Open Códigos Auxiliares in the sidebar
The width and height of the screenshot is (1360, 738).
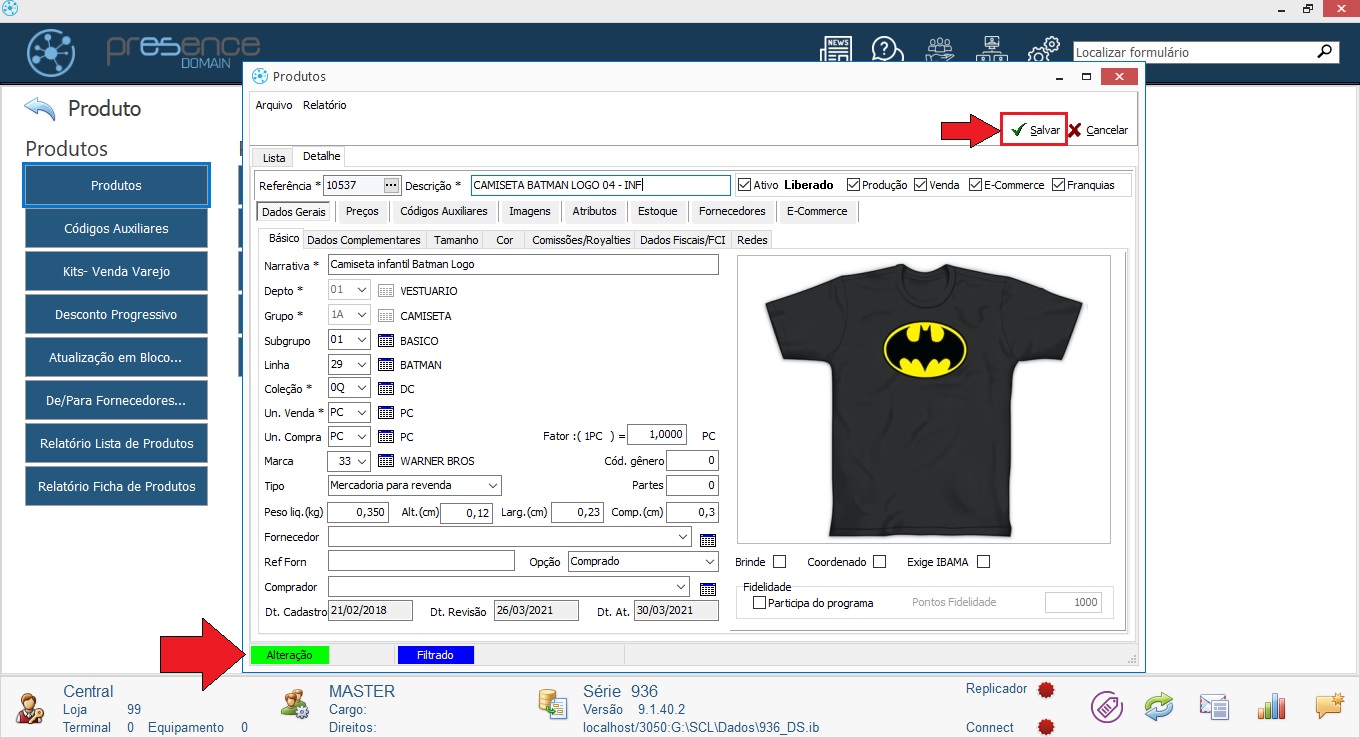tap(116, 228)
